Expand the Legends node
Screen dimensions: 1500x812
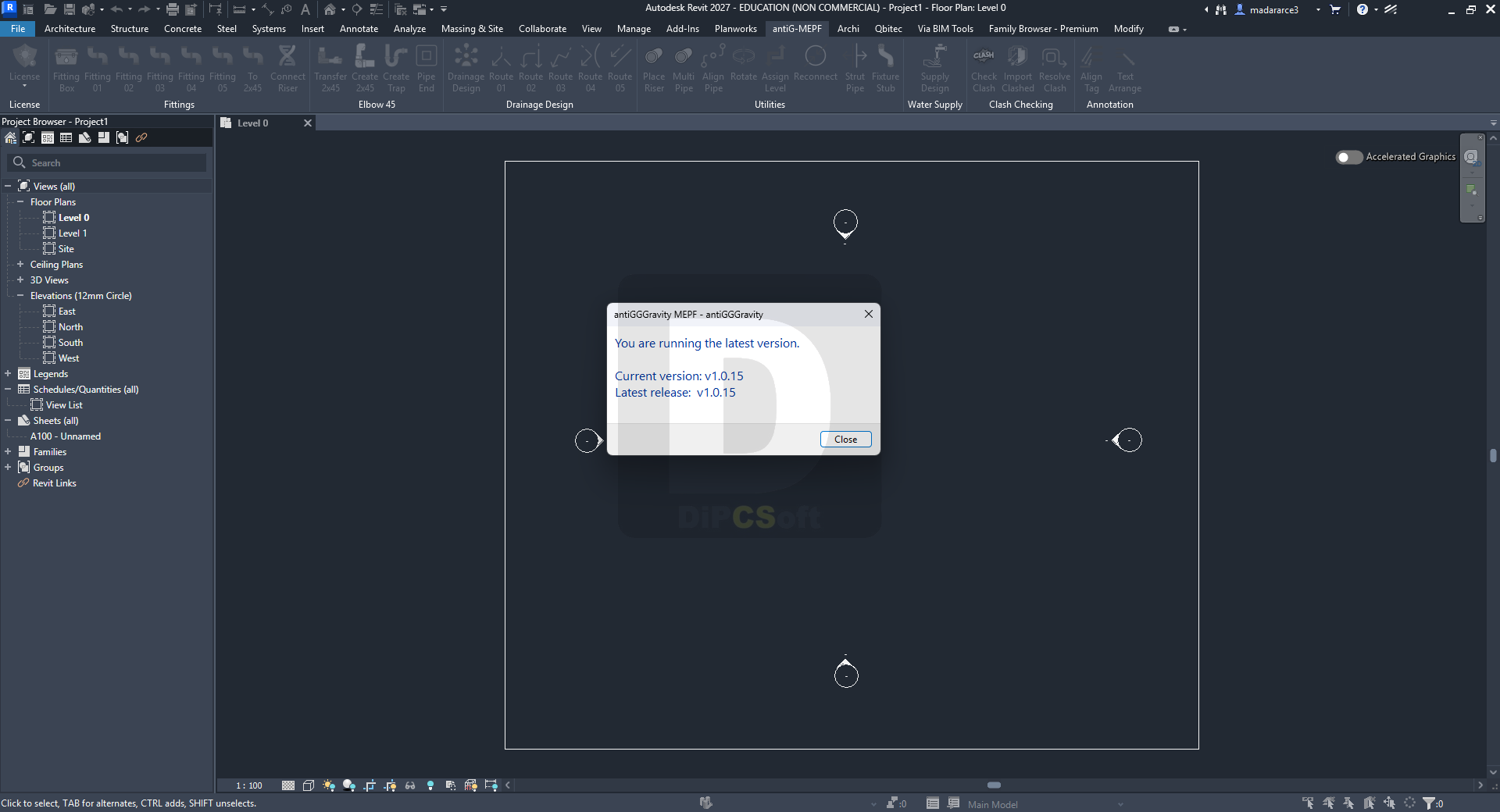coord(8,373)
